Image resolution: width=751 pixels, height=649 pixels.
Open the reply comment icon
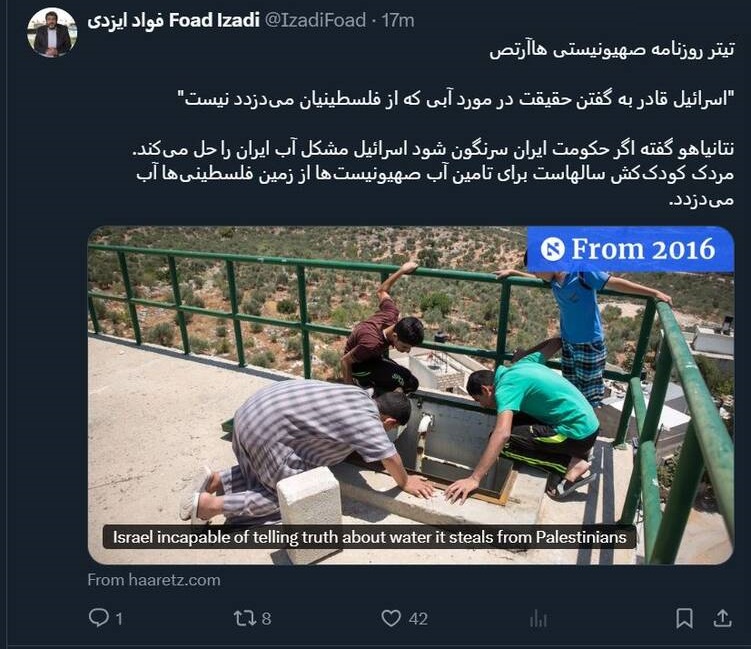coord(98,617)
